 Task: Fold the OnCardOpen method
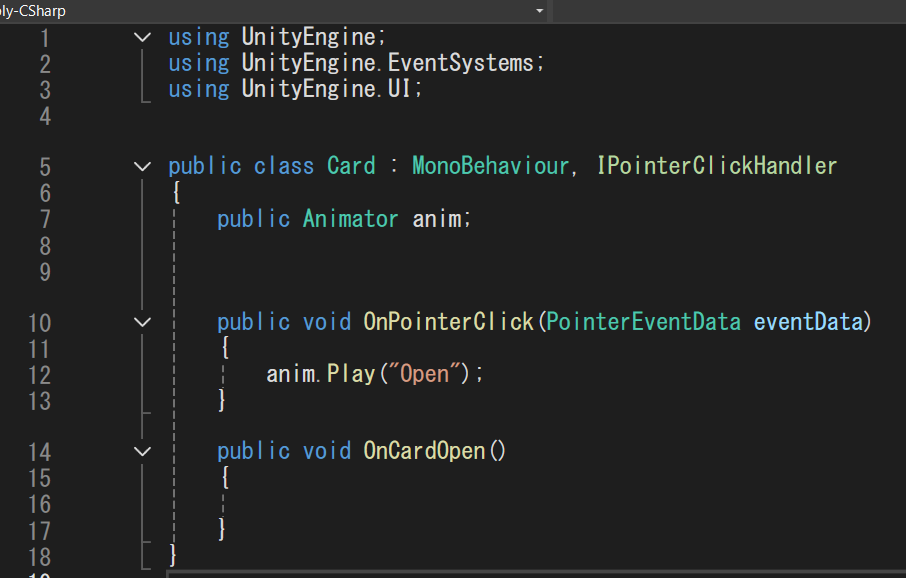point(143,451)
